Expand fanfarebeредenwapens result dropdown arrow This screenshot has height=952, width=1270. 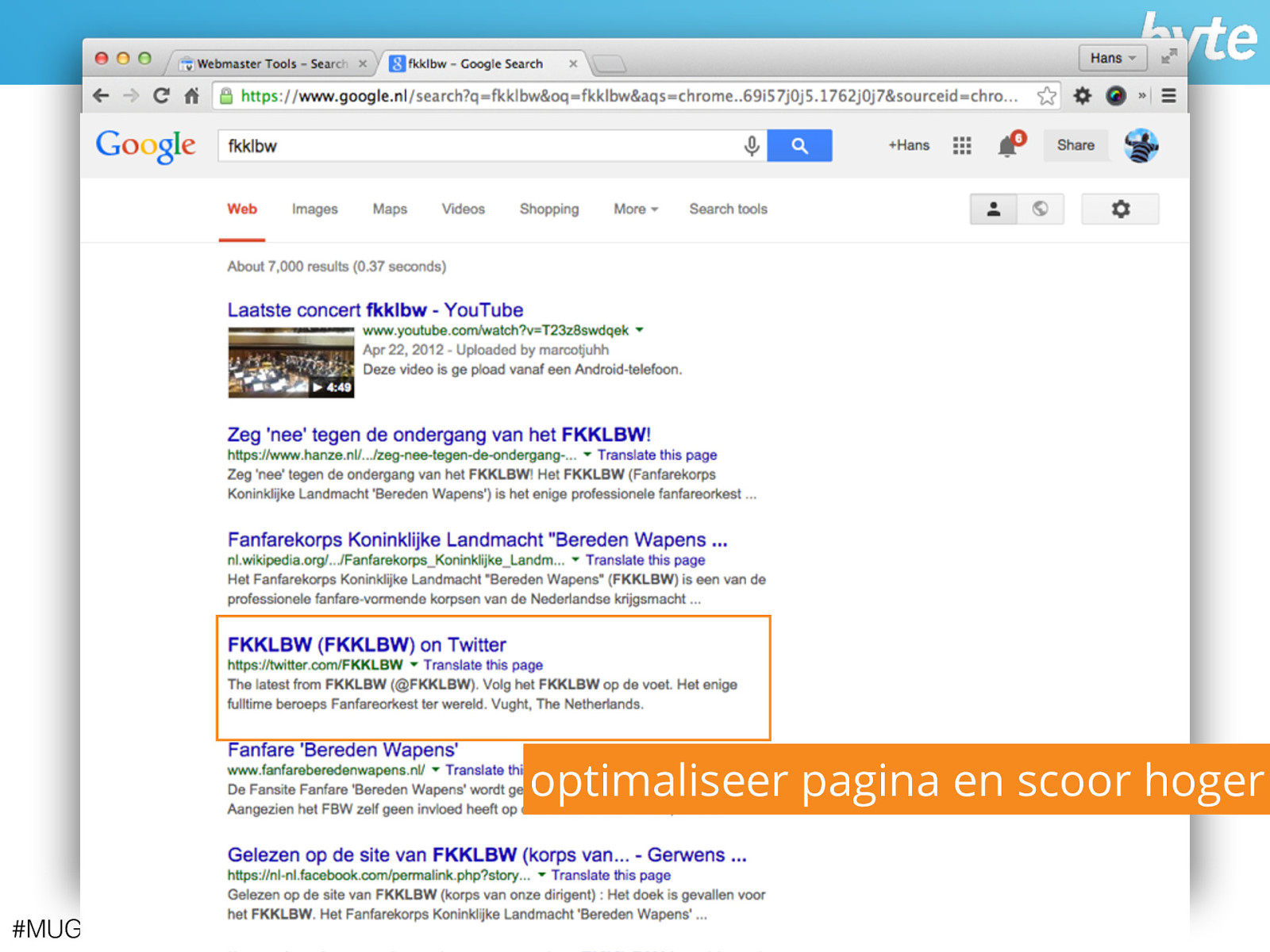[x=436, y=770]
